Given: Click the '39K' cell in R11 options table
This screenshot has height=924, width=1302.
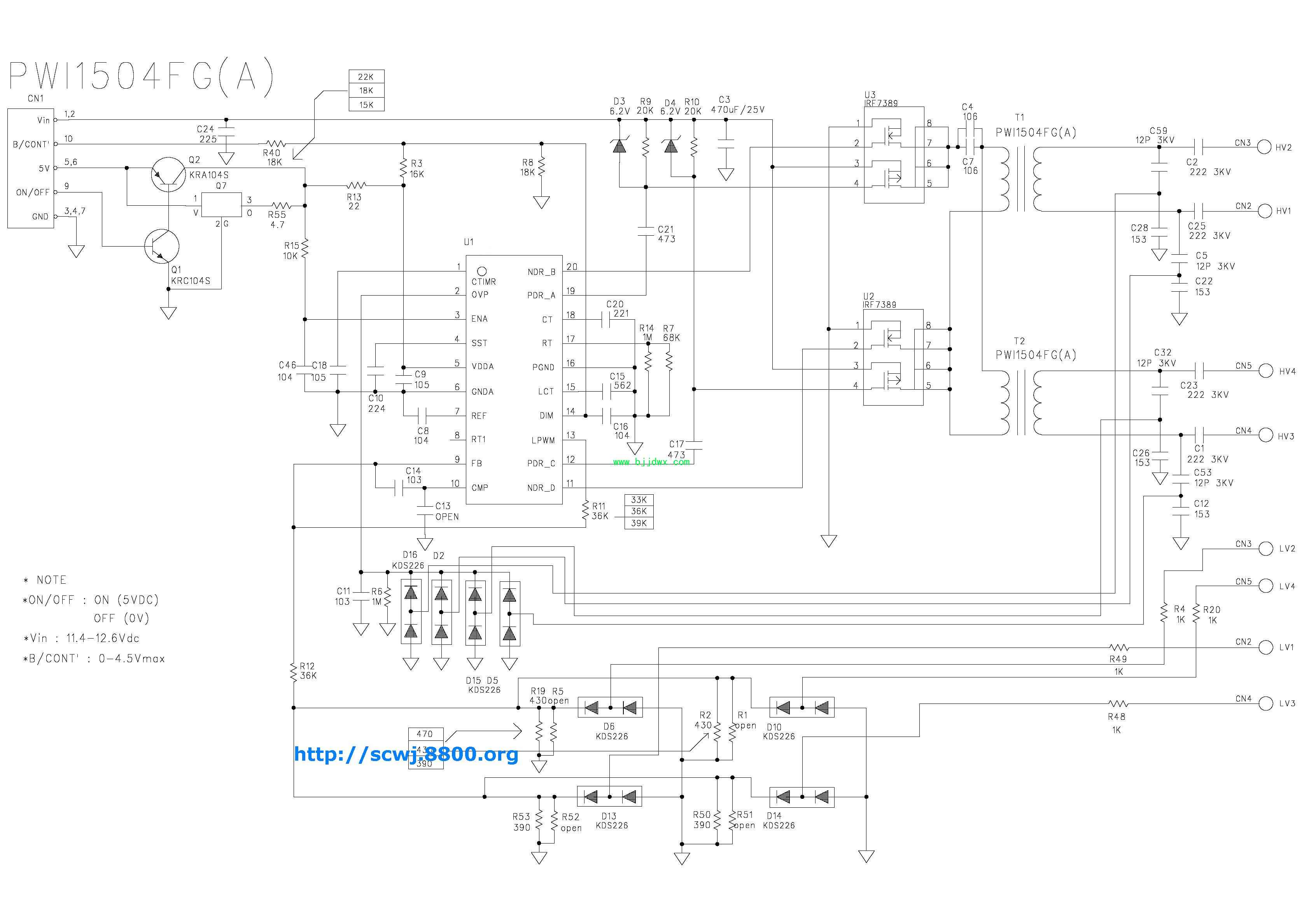Looking at the screenshot, I should [639, 523].
